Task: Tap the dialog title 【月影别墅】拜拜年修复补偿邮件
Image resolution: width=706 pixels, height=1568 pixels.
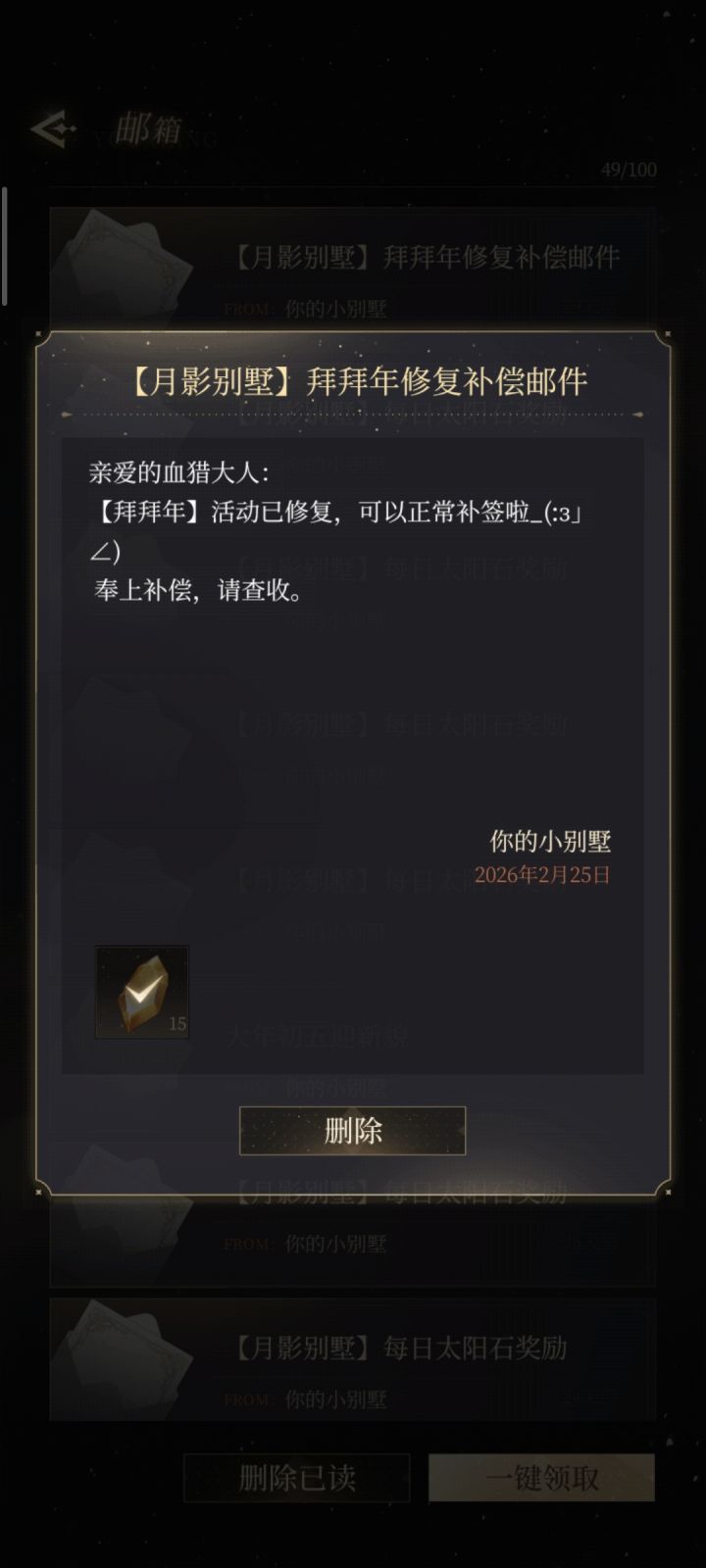Action: (x=353, y=380)
